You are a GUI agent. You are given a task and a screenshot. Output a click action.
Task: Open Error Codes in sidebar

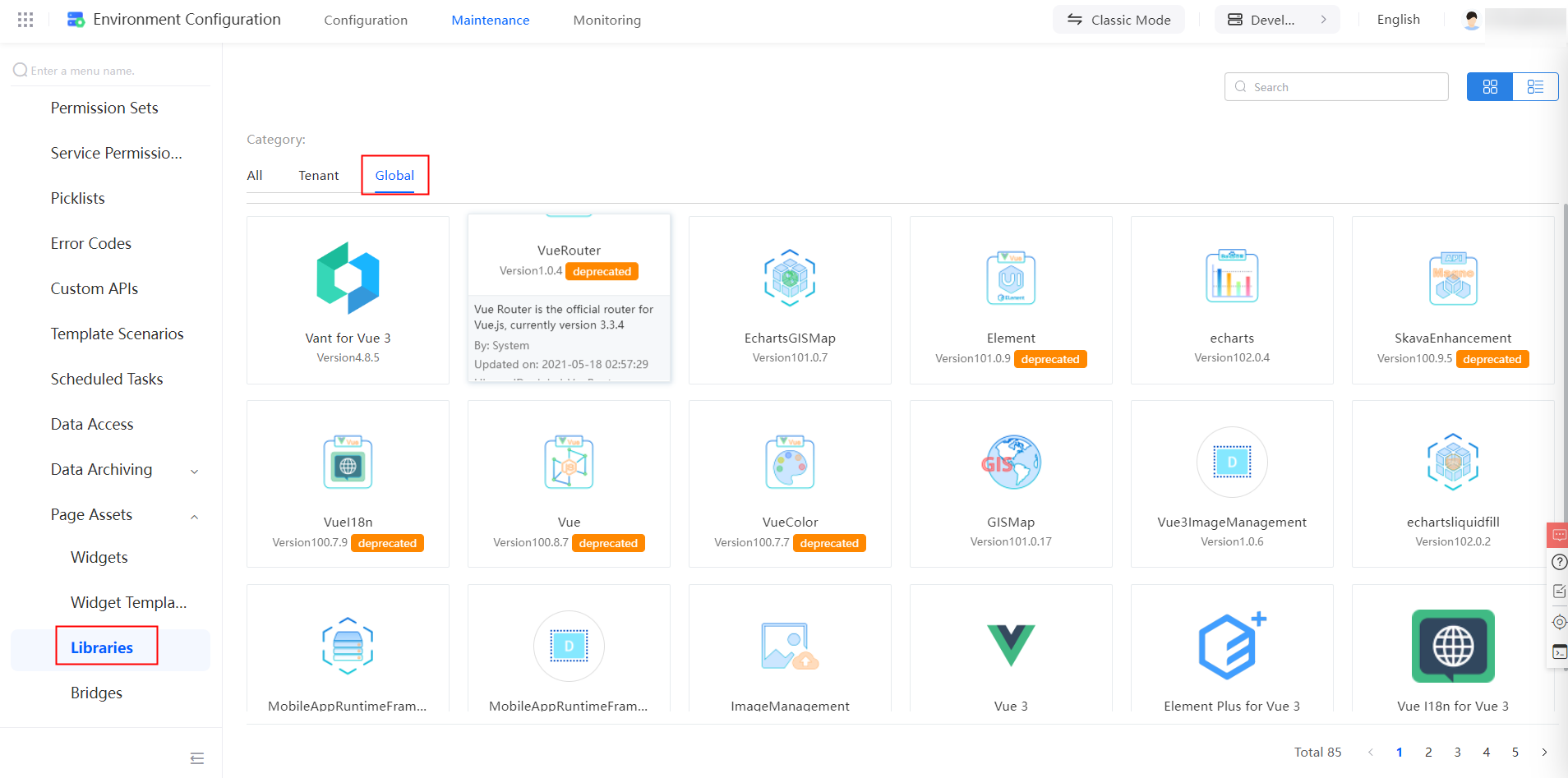(x=90, y=243)
